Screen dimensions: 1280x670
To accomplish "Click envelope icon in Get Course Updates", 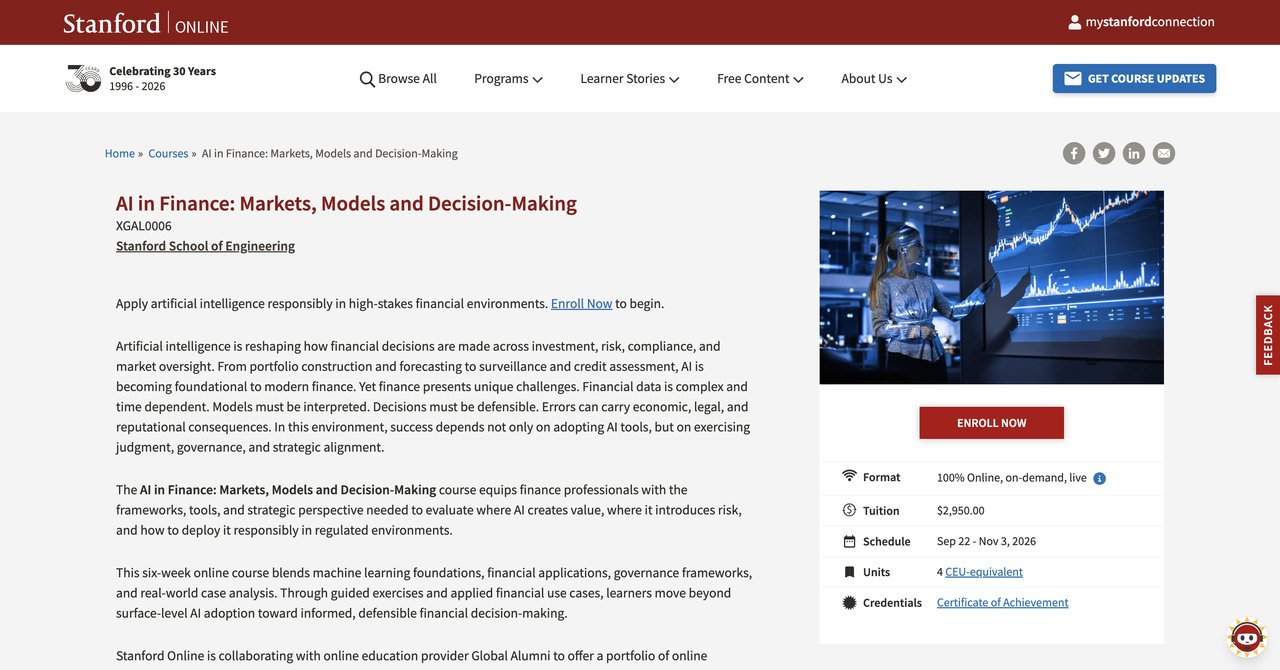I will 1073,79.
